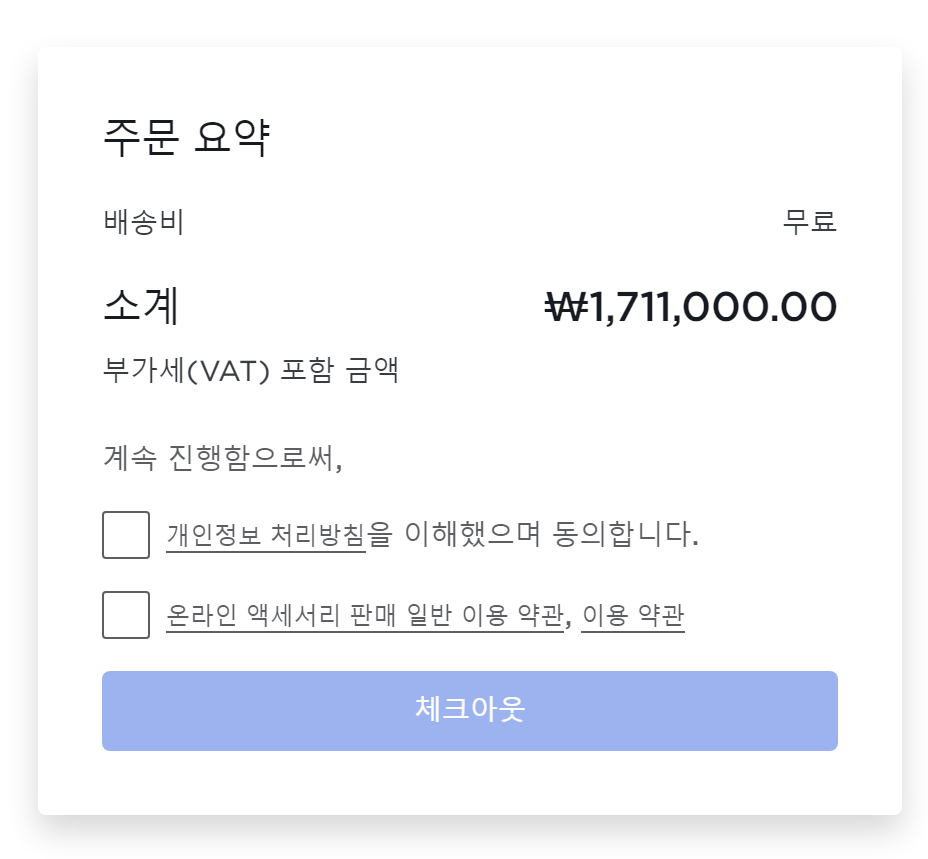Viewport: 928px width, 859px height.
Task: Check the 개인정보 처리방침 agreement checkbox
Action: (x=126, y=535)
